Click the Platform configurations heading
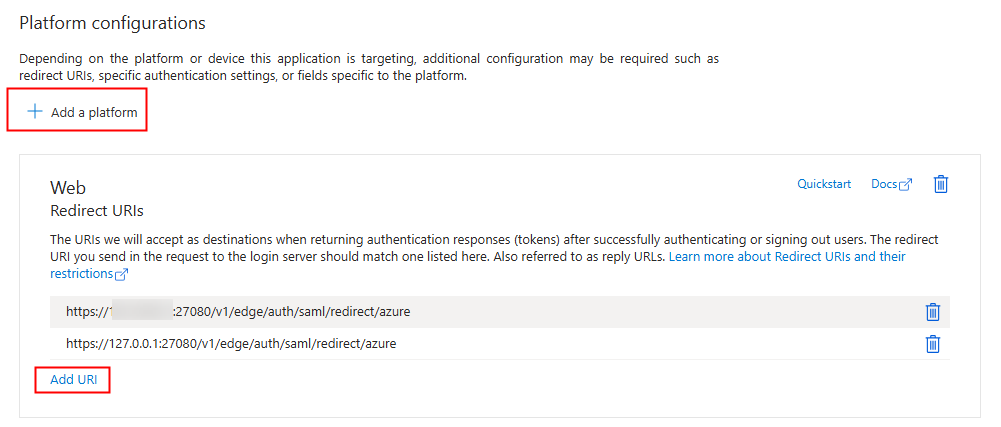The height and width of the screenshot is (427, 1001). pyautogui.click(x=113, y=24)
